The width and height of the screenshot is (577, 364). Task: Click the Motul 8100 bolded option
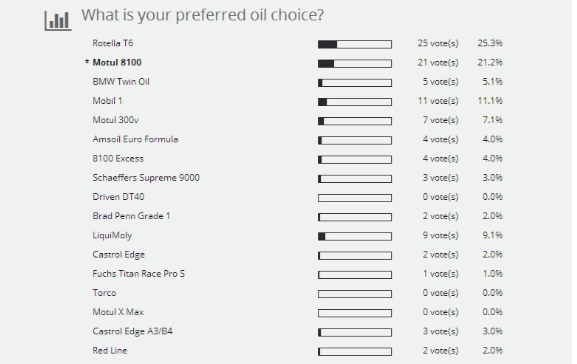pyautogui.click(x=117, y=62)
